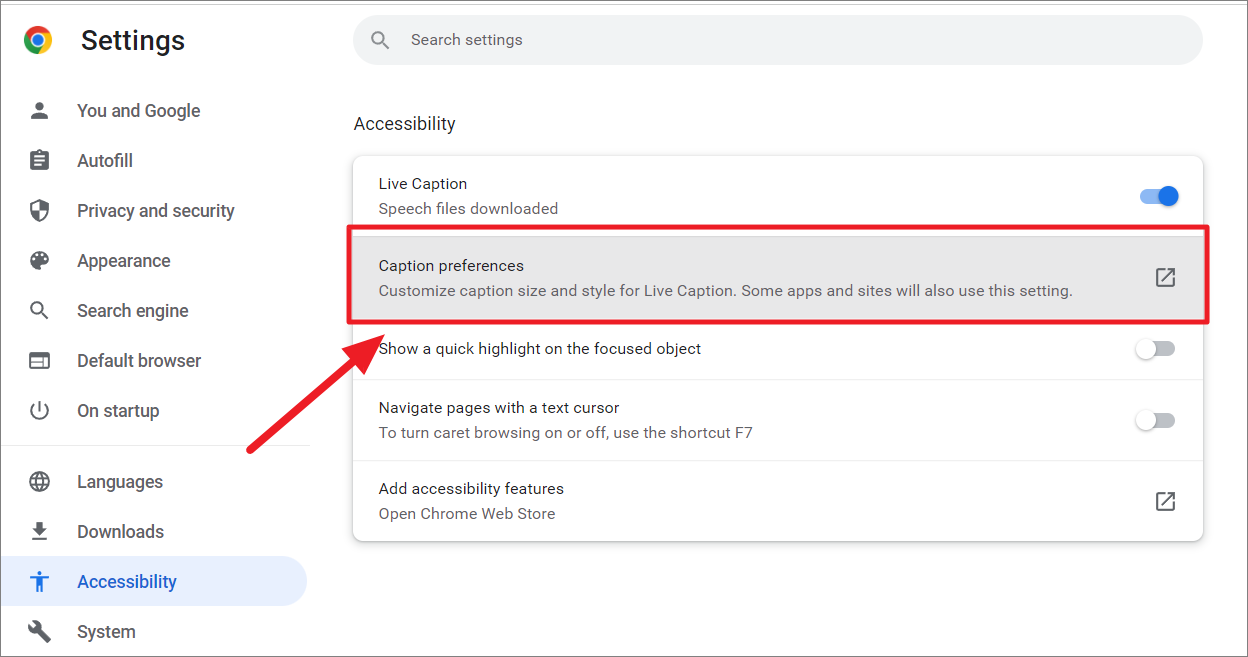Click the On startup power icon
This screenshot has width=1248, height=657.
[39, 411]
